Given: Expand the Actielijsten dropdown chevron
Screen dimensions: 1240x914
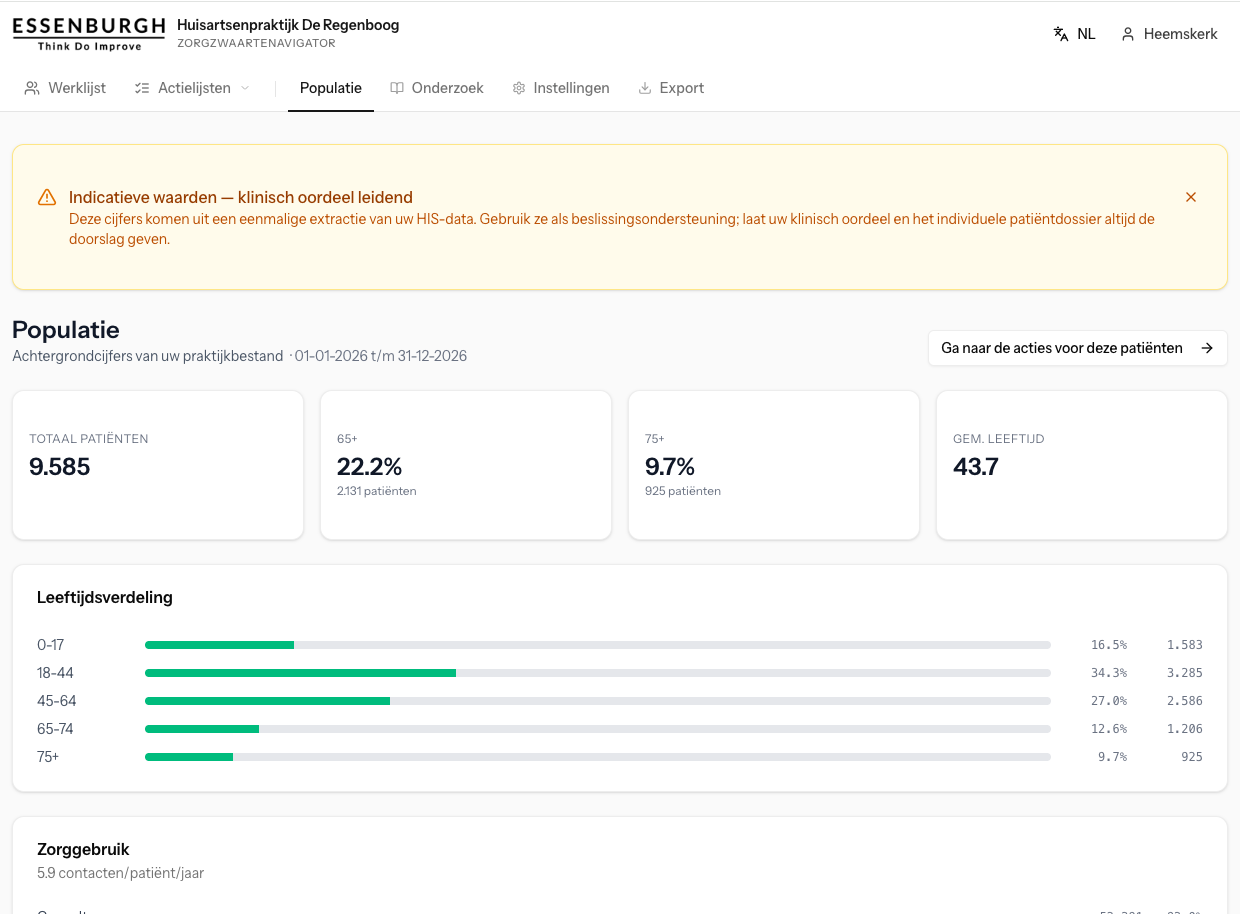Looking at the screenshot, I should [245, 88].
